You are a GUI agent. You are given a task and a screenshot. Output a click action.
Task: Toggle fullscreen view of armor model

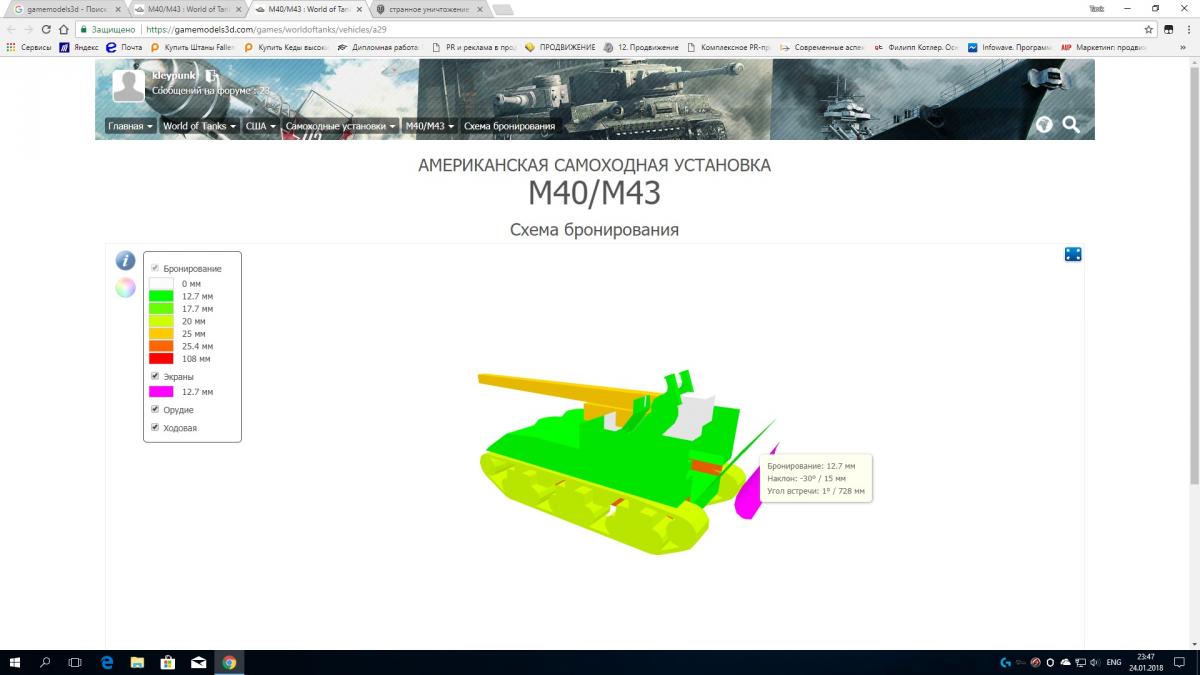click(1073, 254)
